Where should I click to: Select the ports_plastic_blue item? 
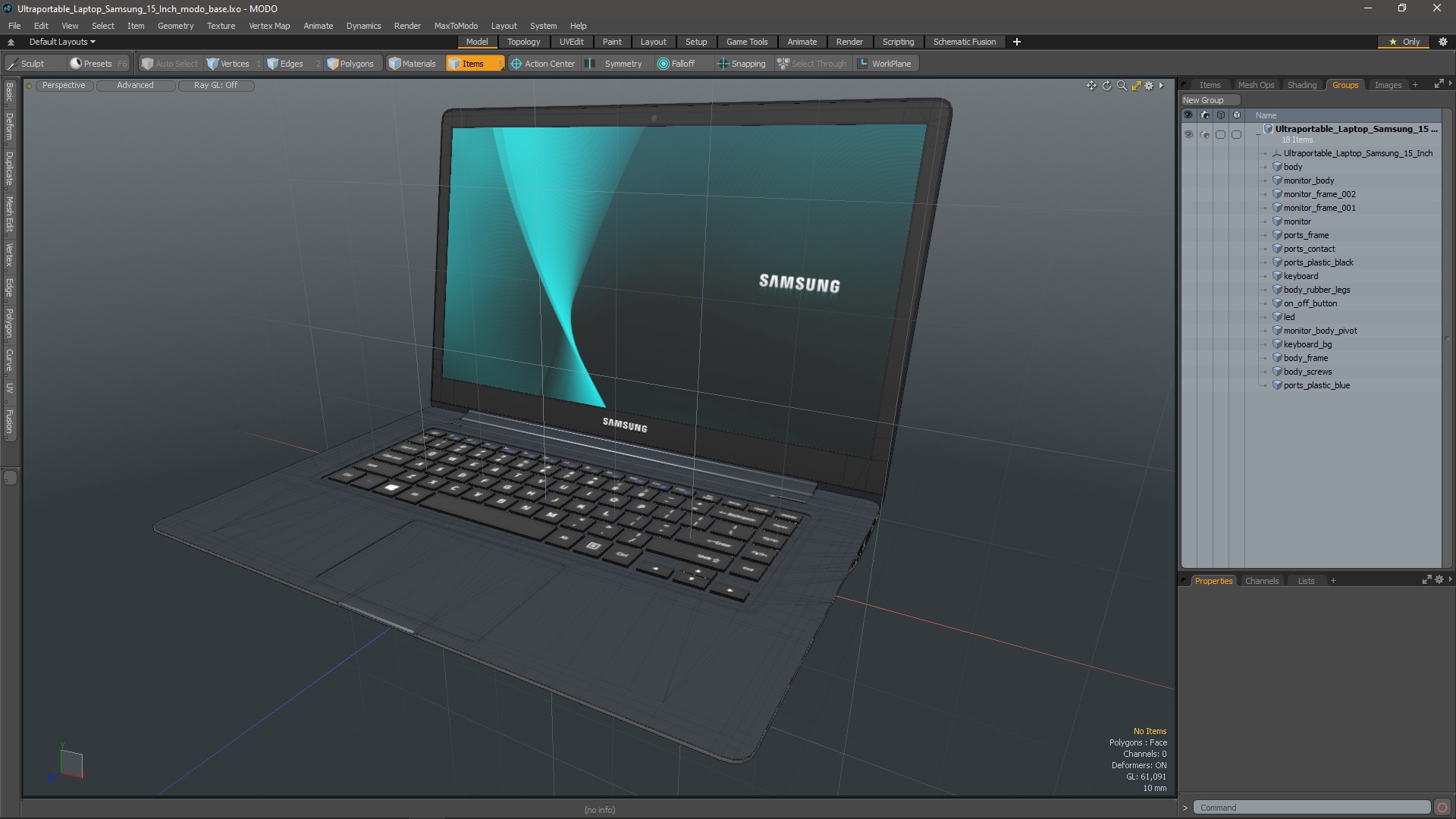click(1316, 385)
